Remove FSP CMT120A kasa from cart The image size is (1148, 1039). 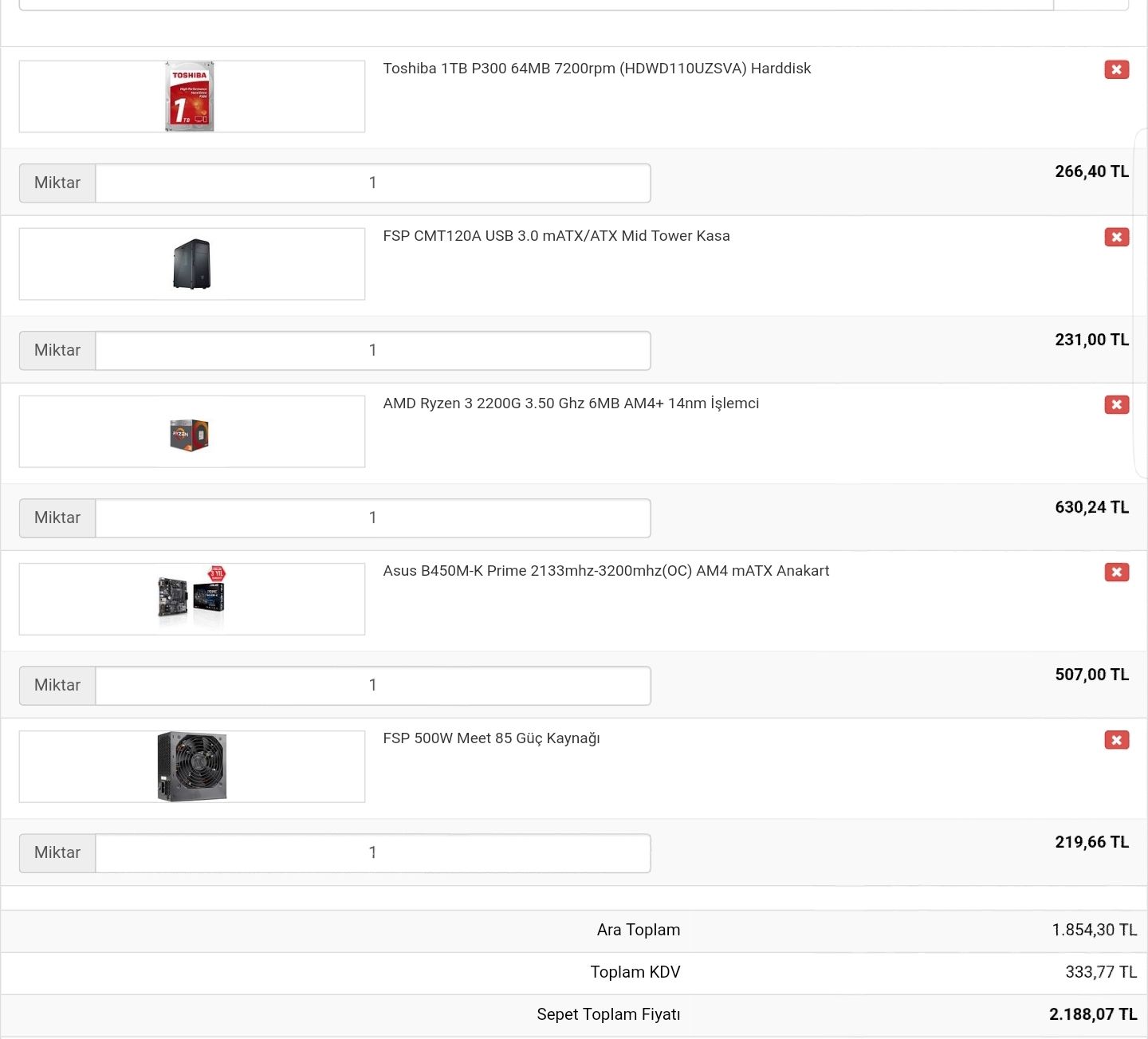click(1116, 237)
